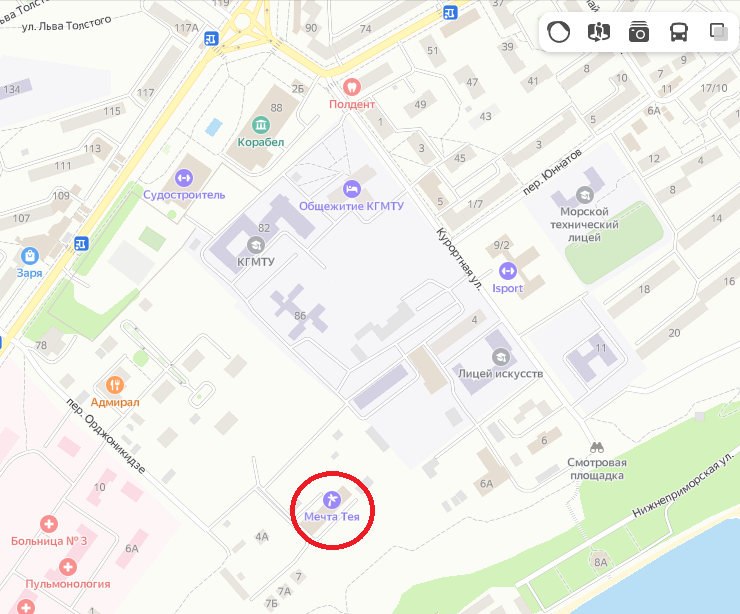
Task: Toggle the traffic layer circle icon
Action: (558, 32)
